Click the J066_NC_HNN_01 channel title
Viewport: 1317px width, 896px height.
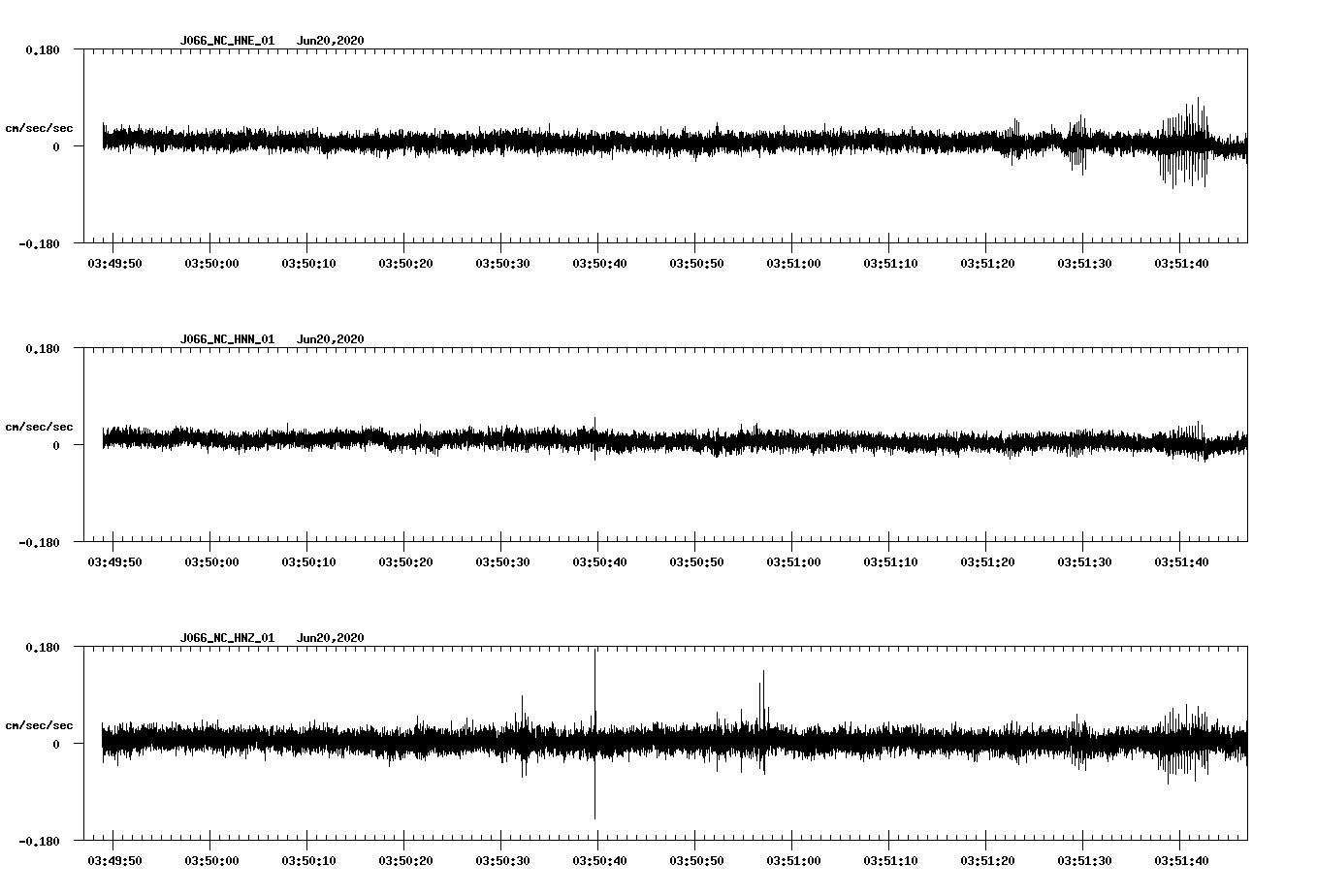tap(227, 339)
